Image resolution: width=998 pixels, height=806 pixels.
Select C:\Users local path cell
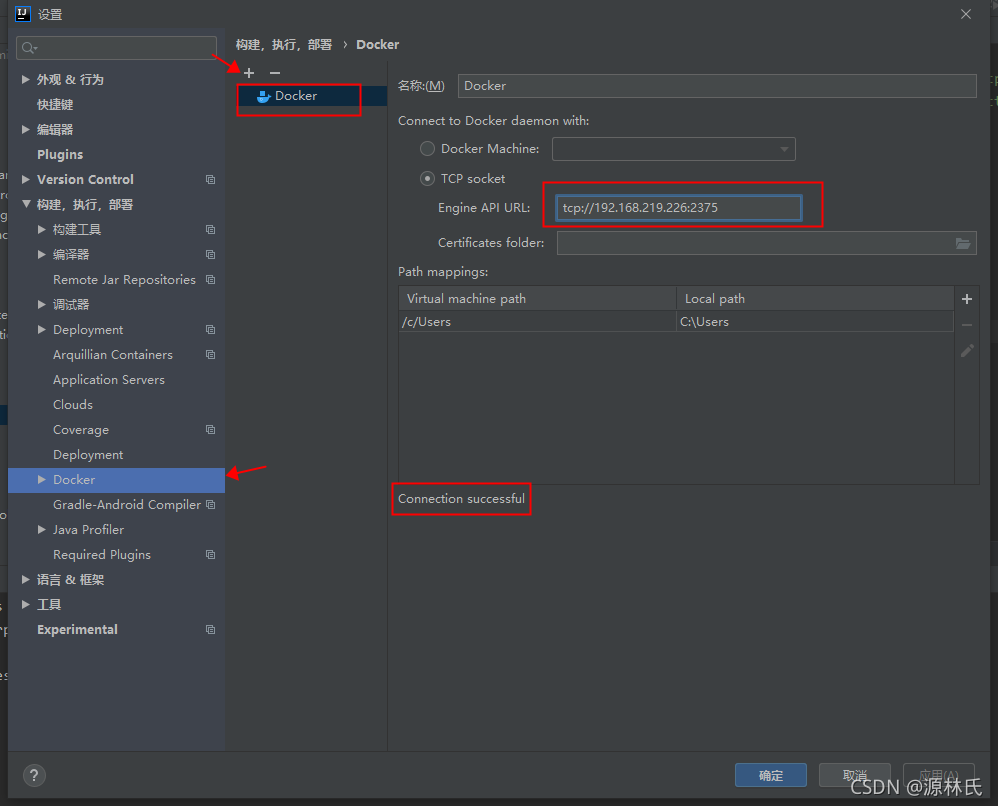815,322
